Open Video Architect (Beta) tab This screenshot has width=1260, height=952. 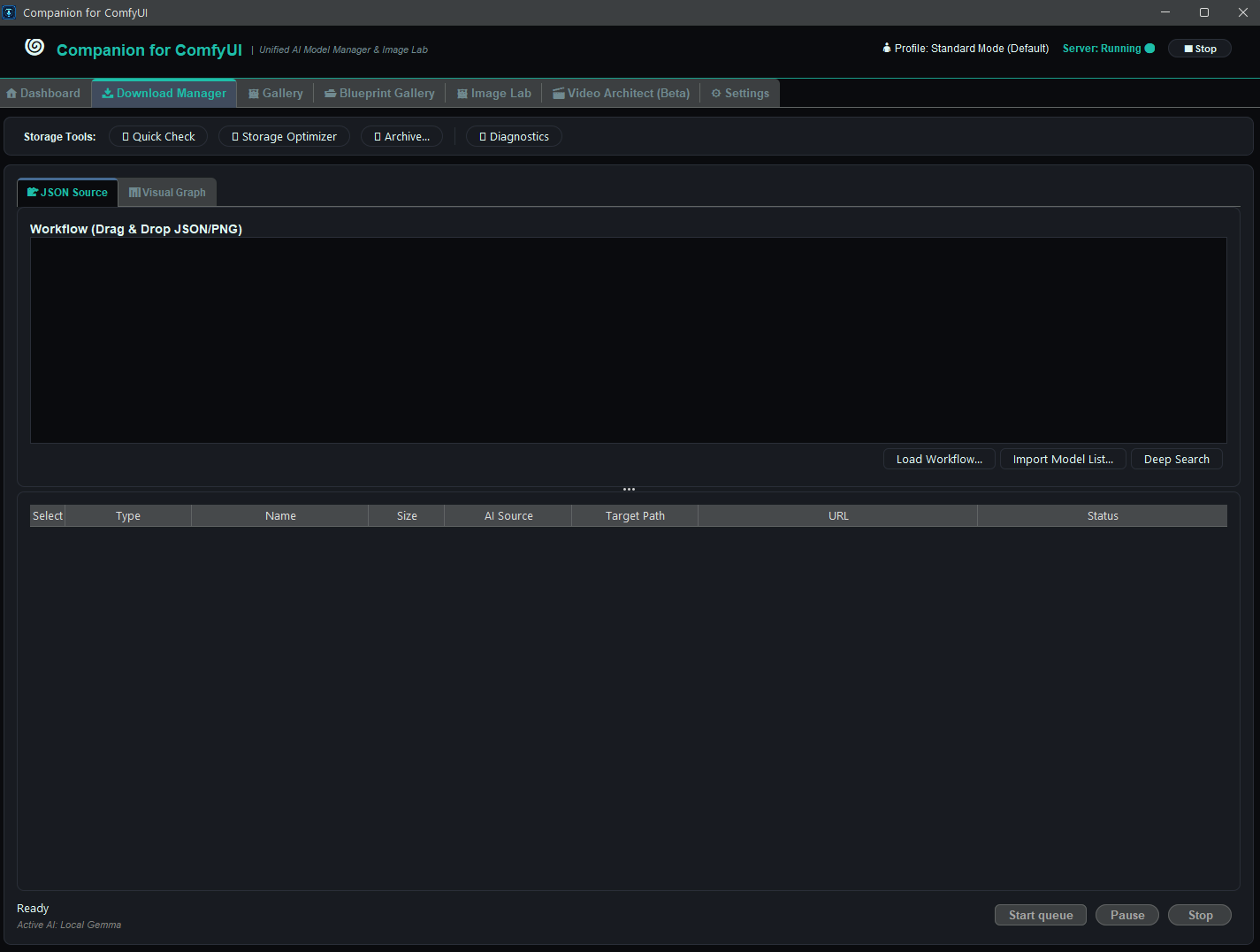[622, 93]
